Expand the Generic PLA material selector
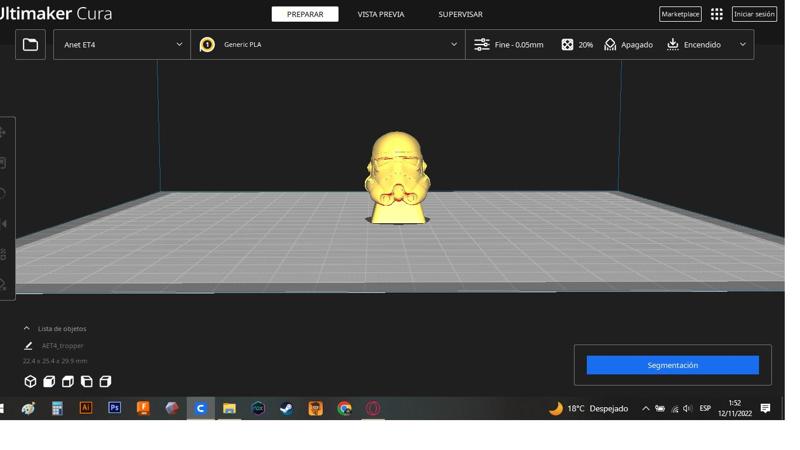The height and width of the screenshot is (450, 800). tap(328, 45)
